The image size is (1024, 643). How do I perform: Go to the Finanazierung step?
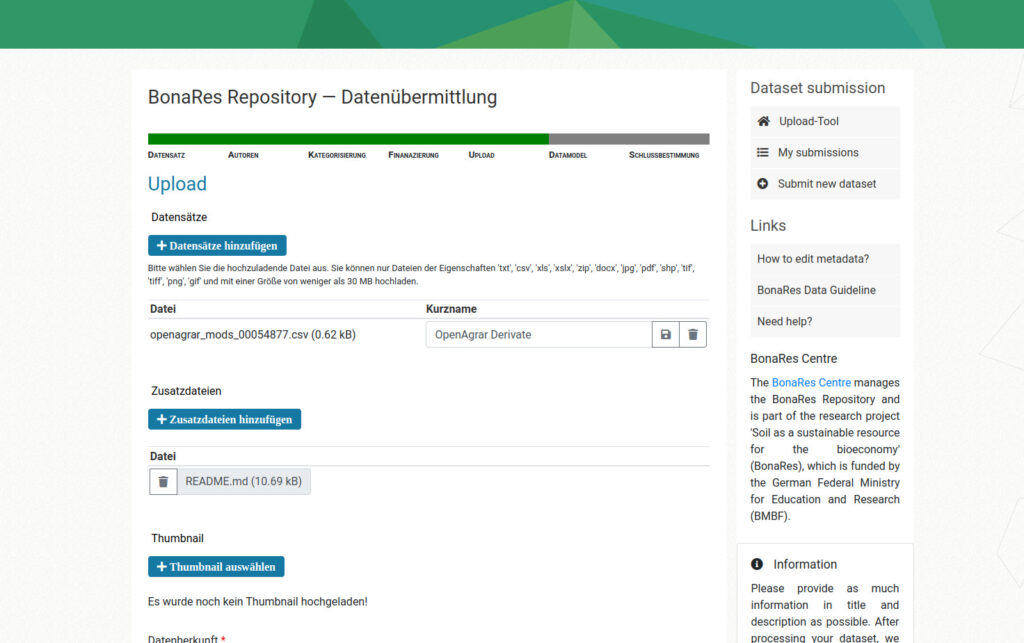click(413, 155)
